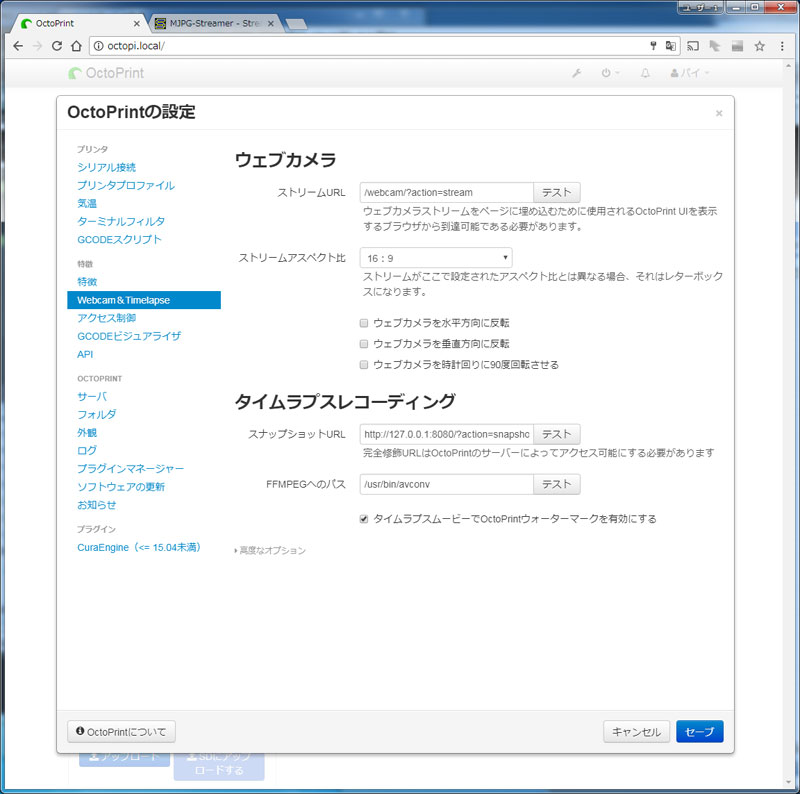Click the saved password key icon

pos(653,46)
